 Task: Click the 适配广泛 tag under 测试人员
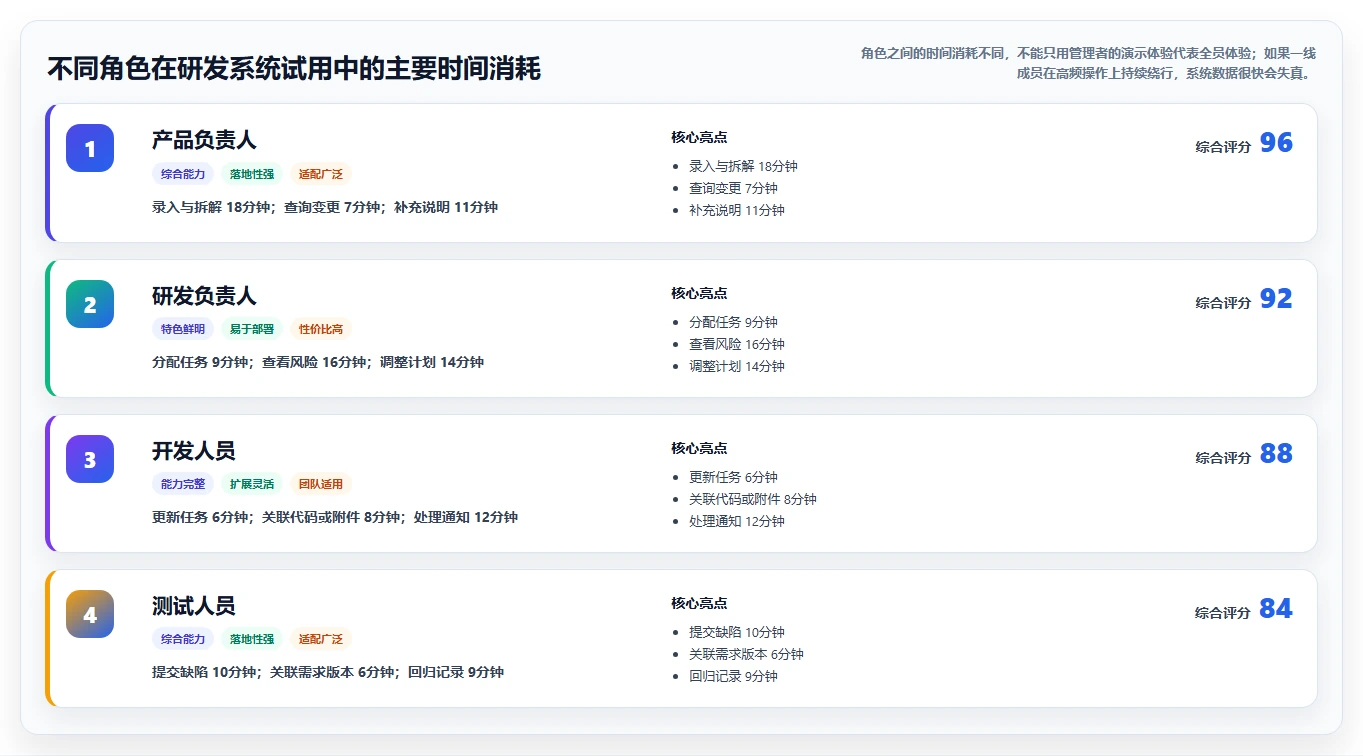click(x=321, y=639)
